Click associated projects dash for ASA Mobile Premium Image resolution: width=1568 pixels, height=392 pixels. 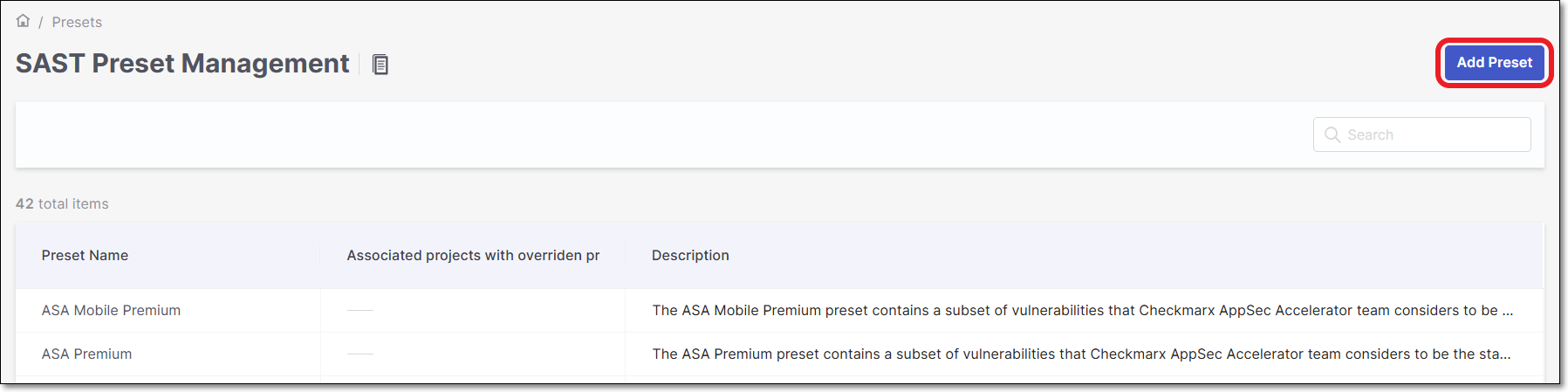(x=359, y=310)
